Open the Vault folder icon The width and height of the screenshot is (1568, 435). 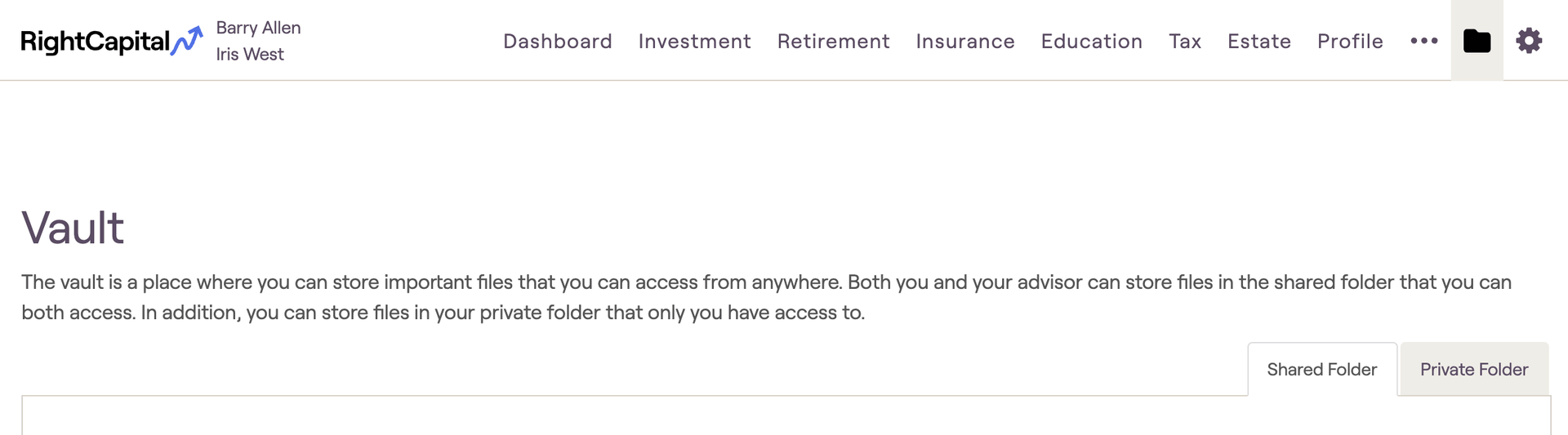(1477, 41)
